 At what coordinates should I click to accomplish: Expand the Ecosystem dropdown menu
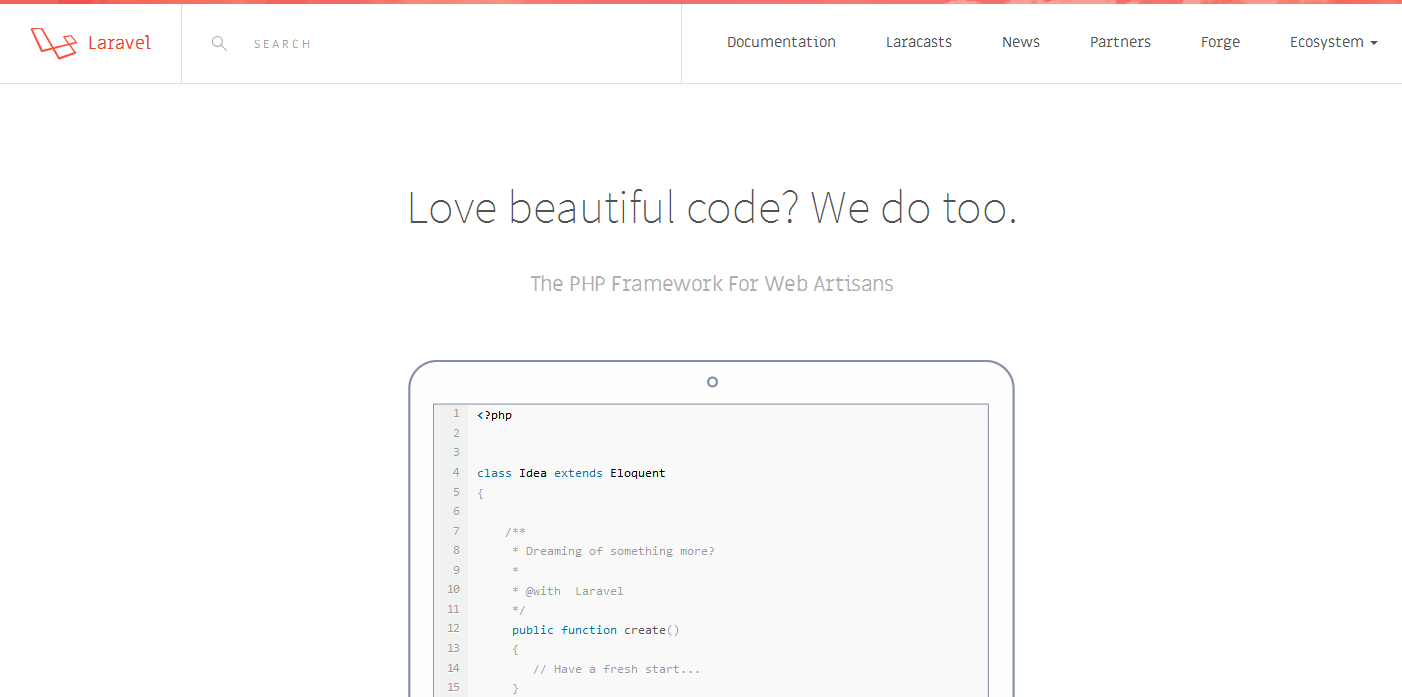(1333, 42)
